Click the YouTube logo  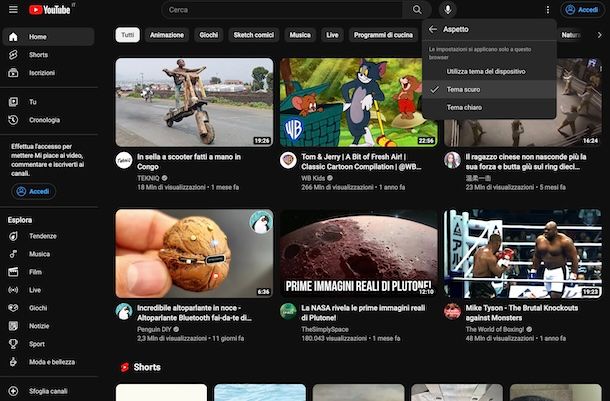[49, 10]
